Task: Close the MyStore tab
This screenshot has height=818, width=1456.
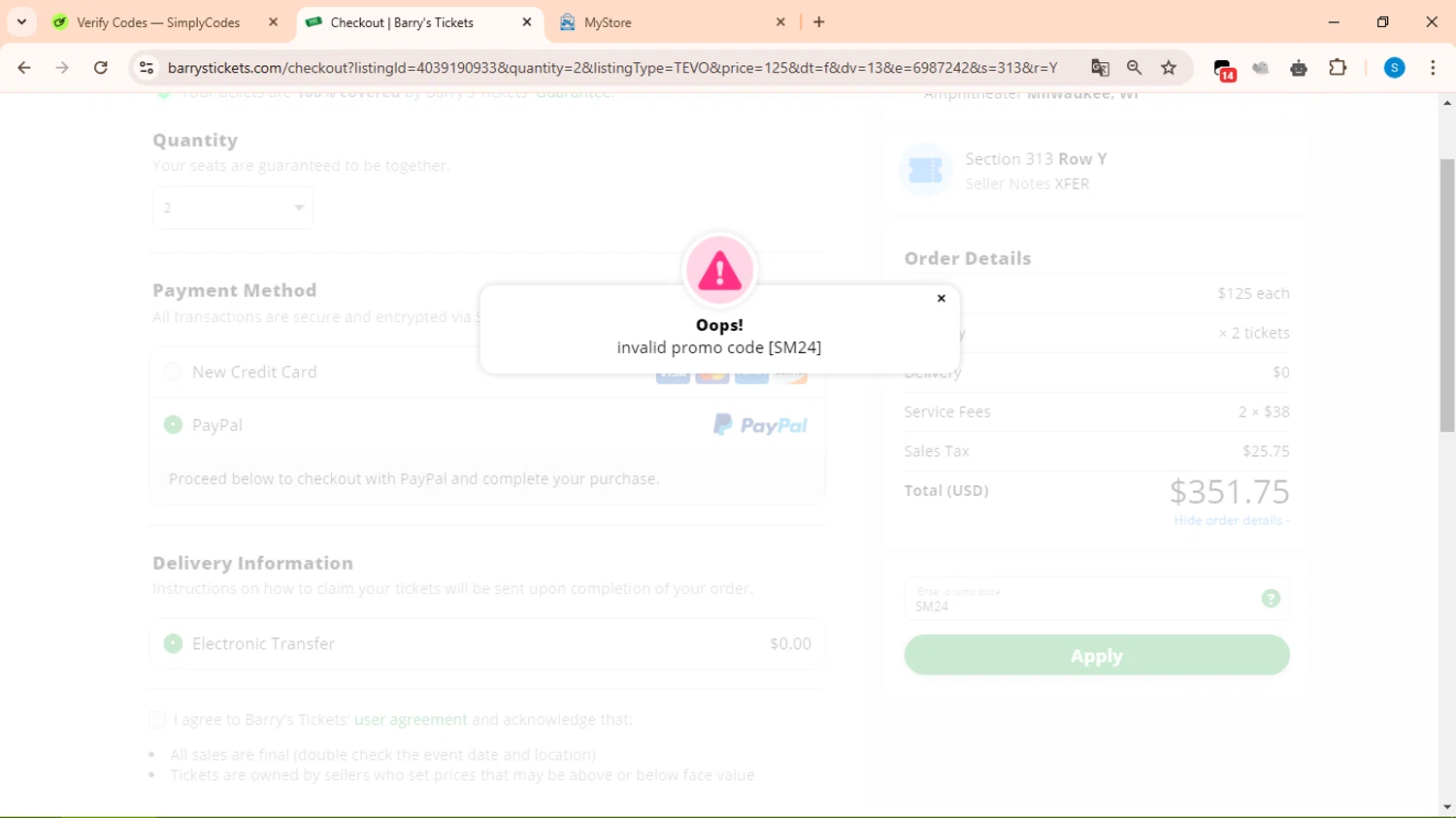Action: coord(780,21)
